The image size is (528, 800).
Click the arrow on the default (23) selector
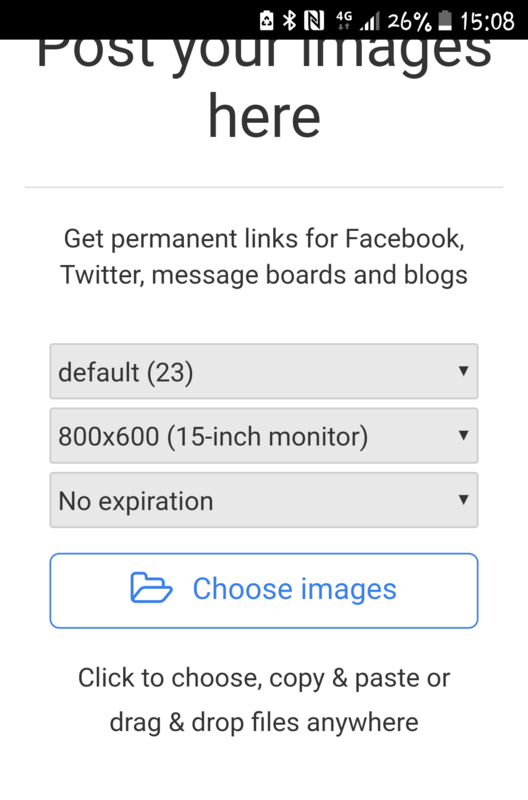click(x=463, y=371)
